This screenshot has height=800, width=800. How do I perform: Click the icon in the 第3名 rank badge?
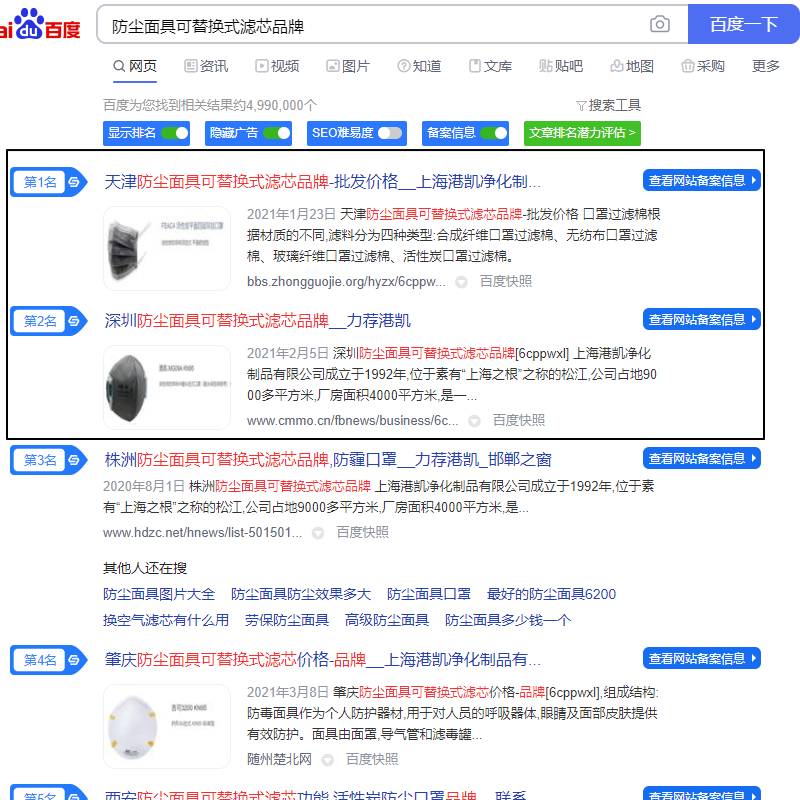coord(74,460)
